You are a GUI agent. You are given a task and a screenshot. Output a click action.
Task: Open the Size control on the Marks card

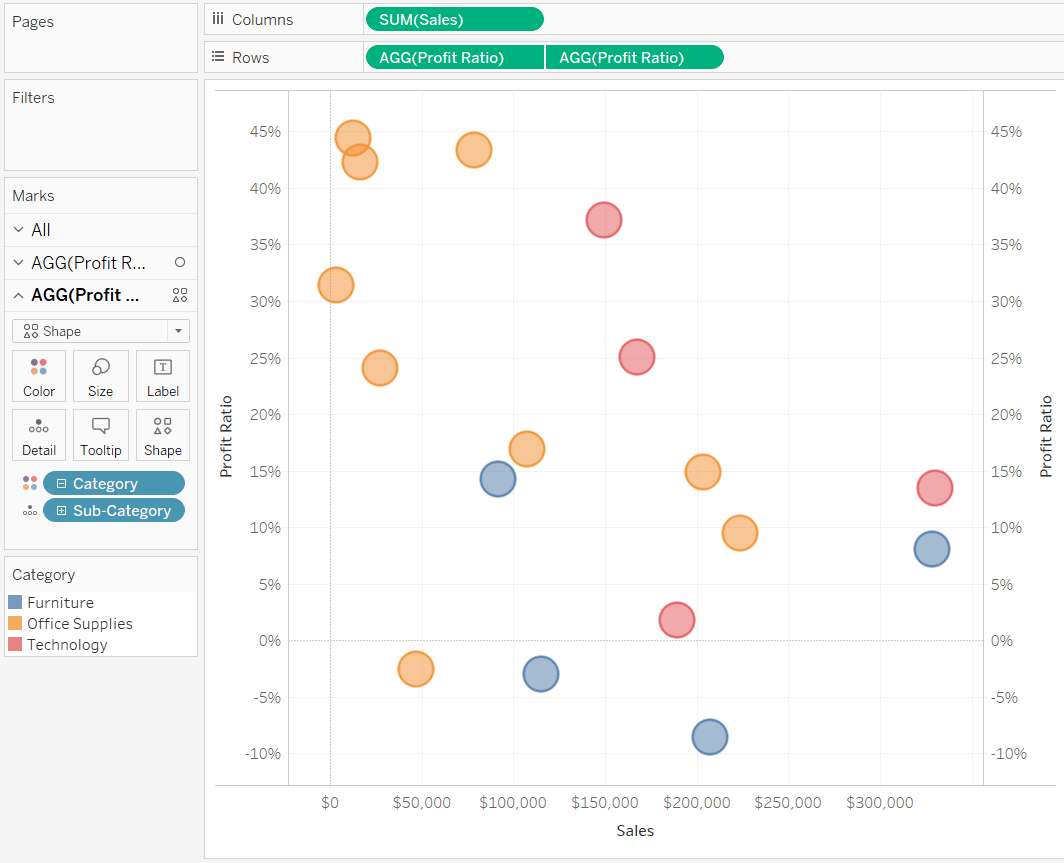pyautogui.click(x=100, y=376)
